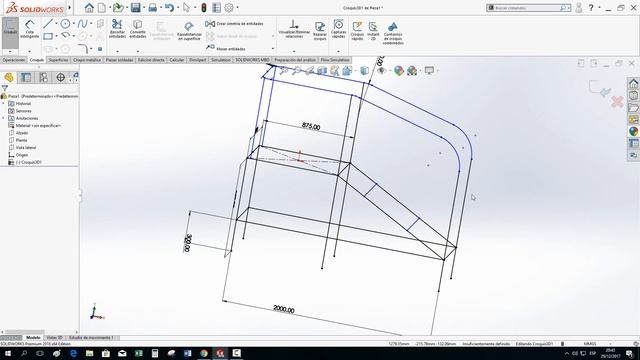This screenshot has height=360, width=640.
Task: Open dropdown arrow below Convertir entidades
Action: 138,51
